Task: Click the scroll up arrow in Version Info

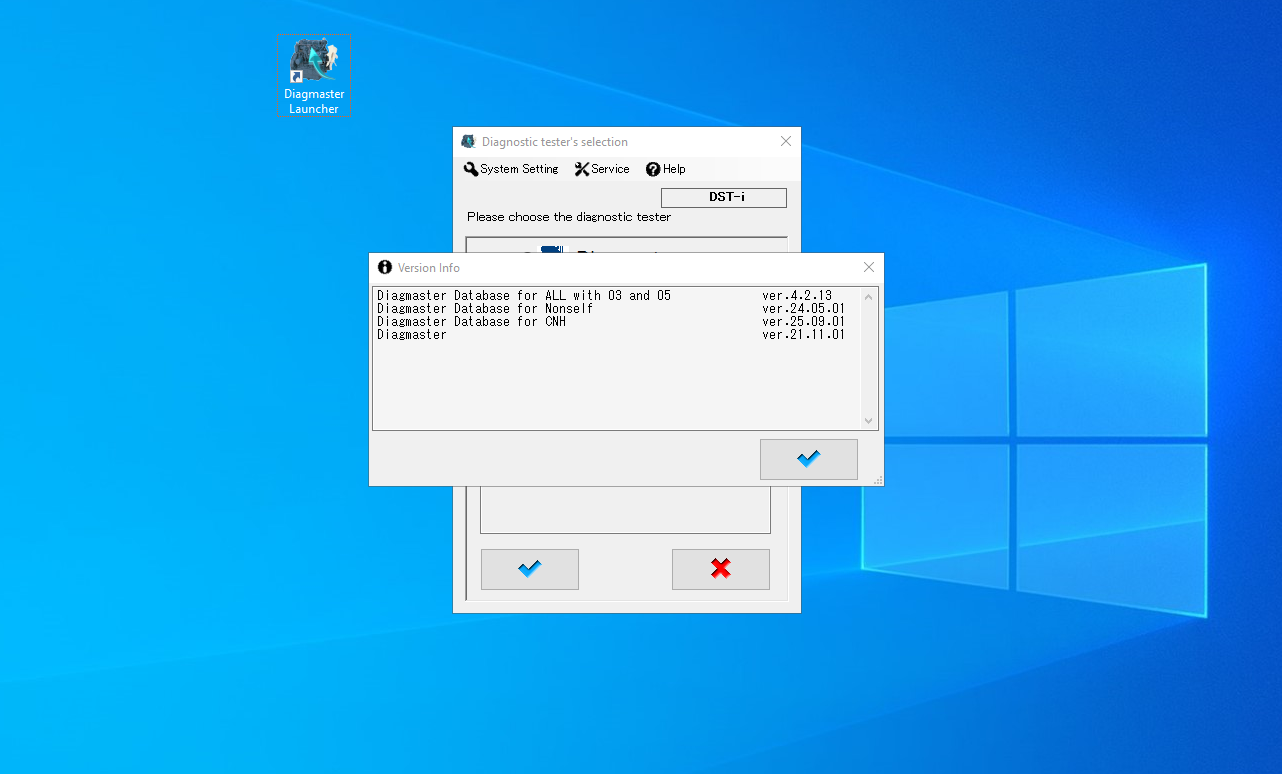Action: tap(868, 297)
